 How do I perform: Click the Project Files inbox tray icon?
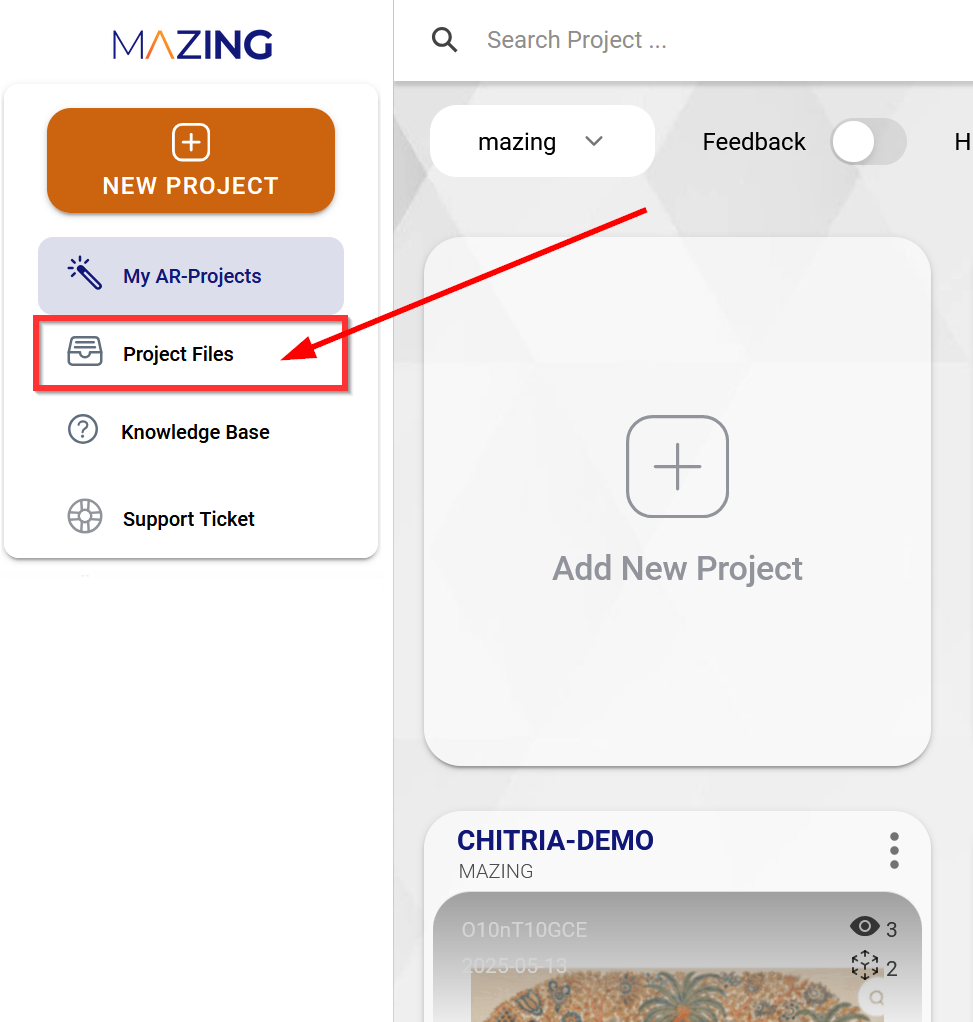[x=85, y=351]
